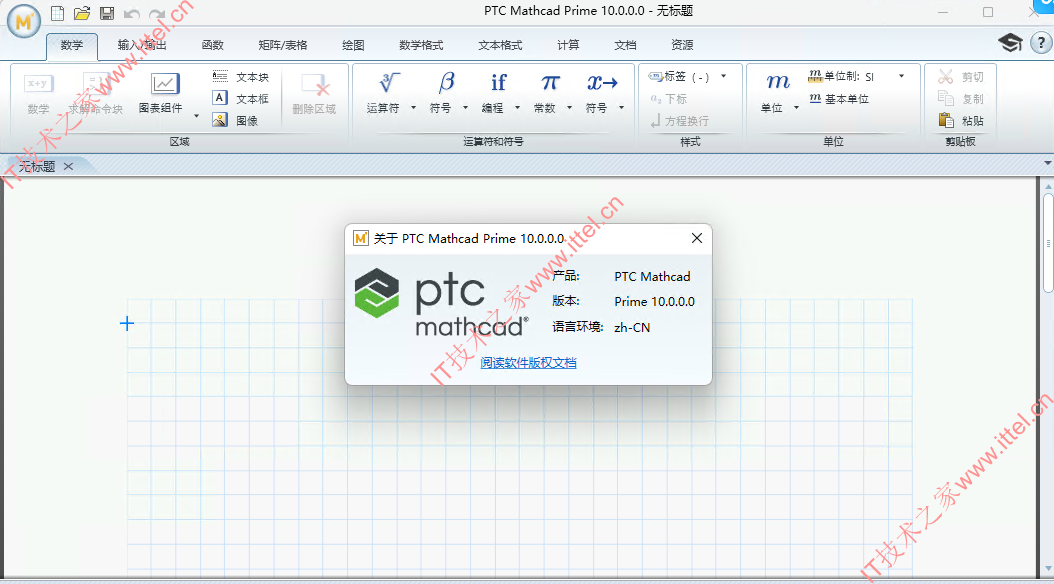Click version text Prime 10.0.0.0
Viewport: 1054px width, 584px height.
[x=655, y=302]
